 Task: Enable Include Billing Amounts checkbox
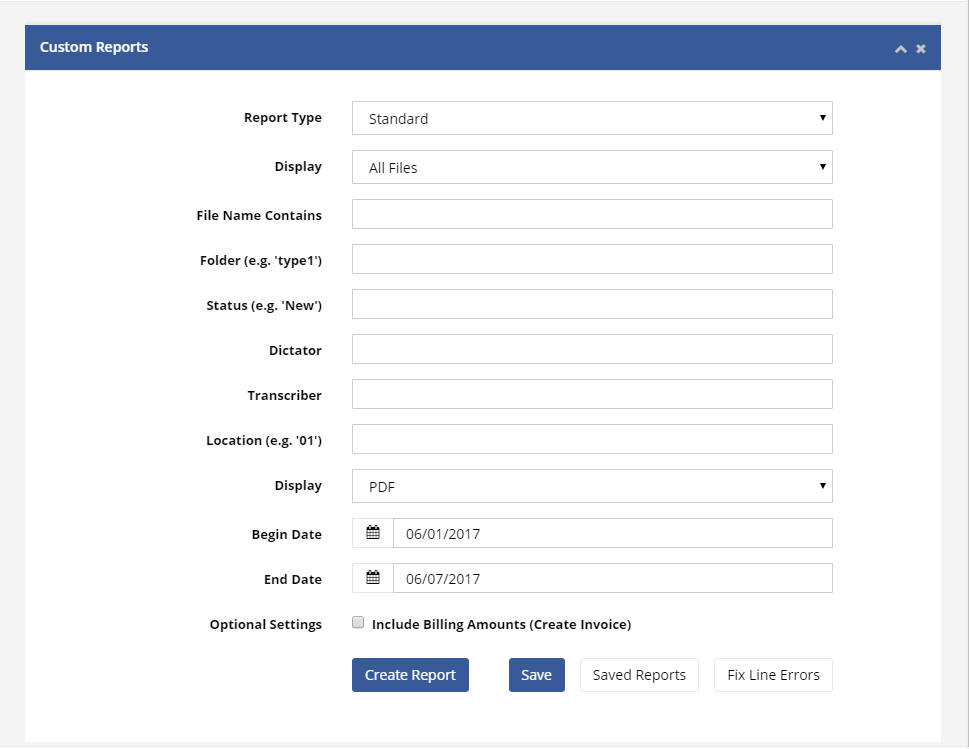[358, 622]
